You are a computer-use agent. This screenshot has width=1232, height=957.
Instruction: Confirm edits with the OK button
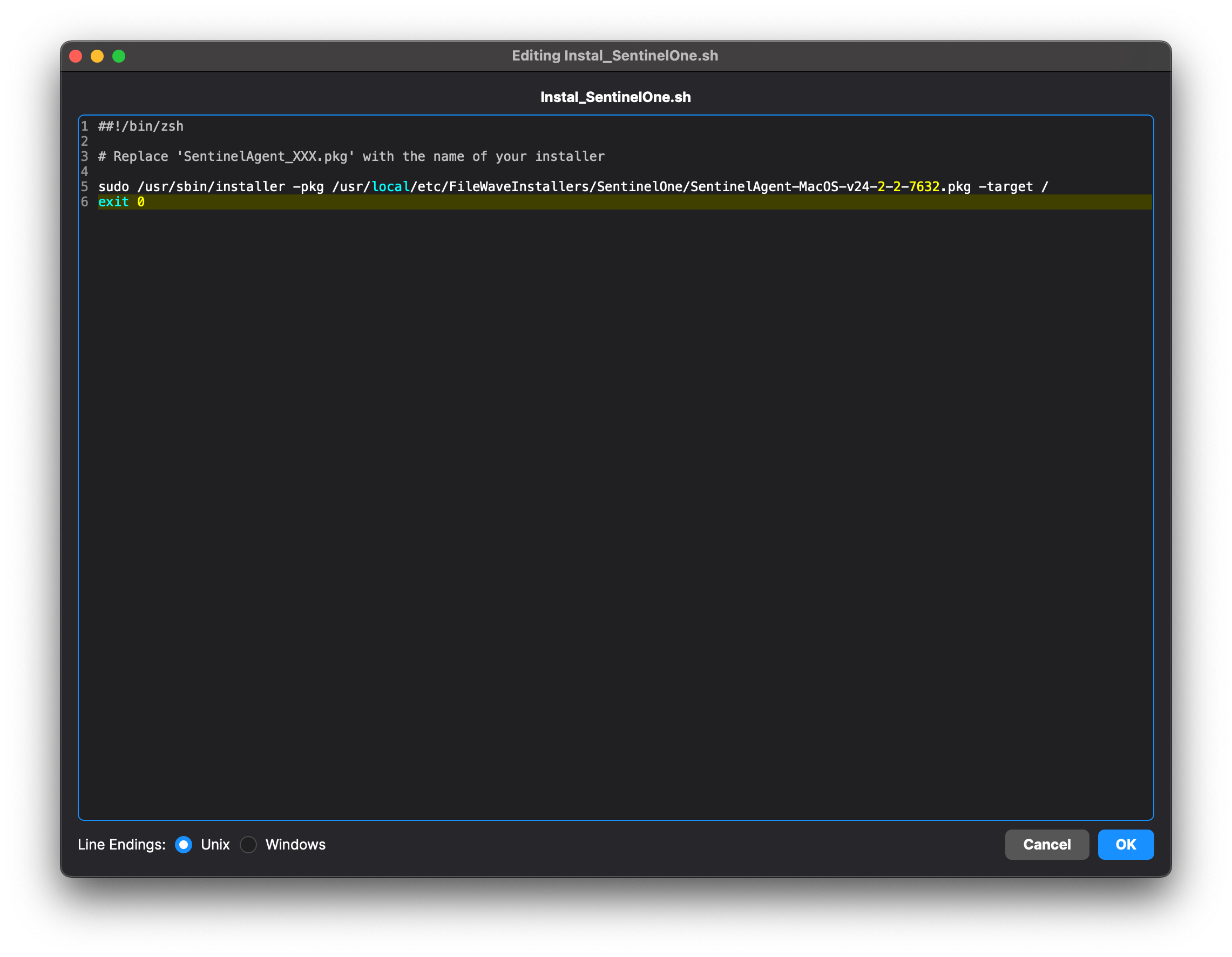click(1126, 845)
